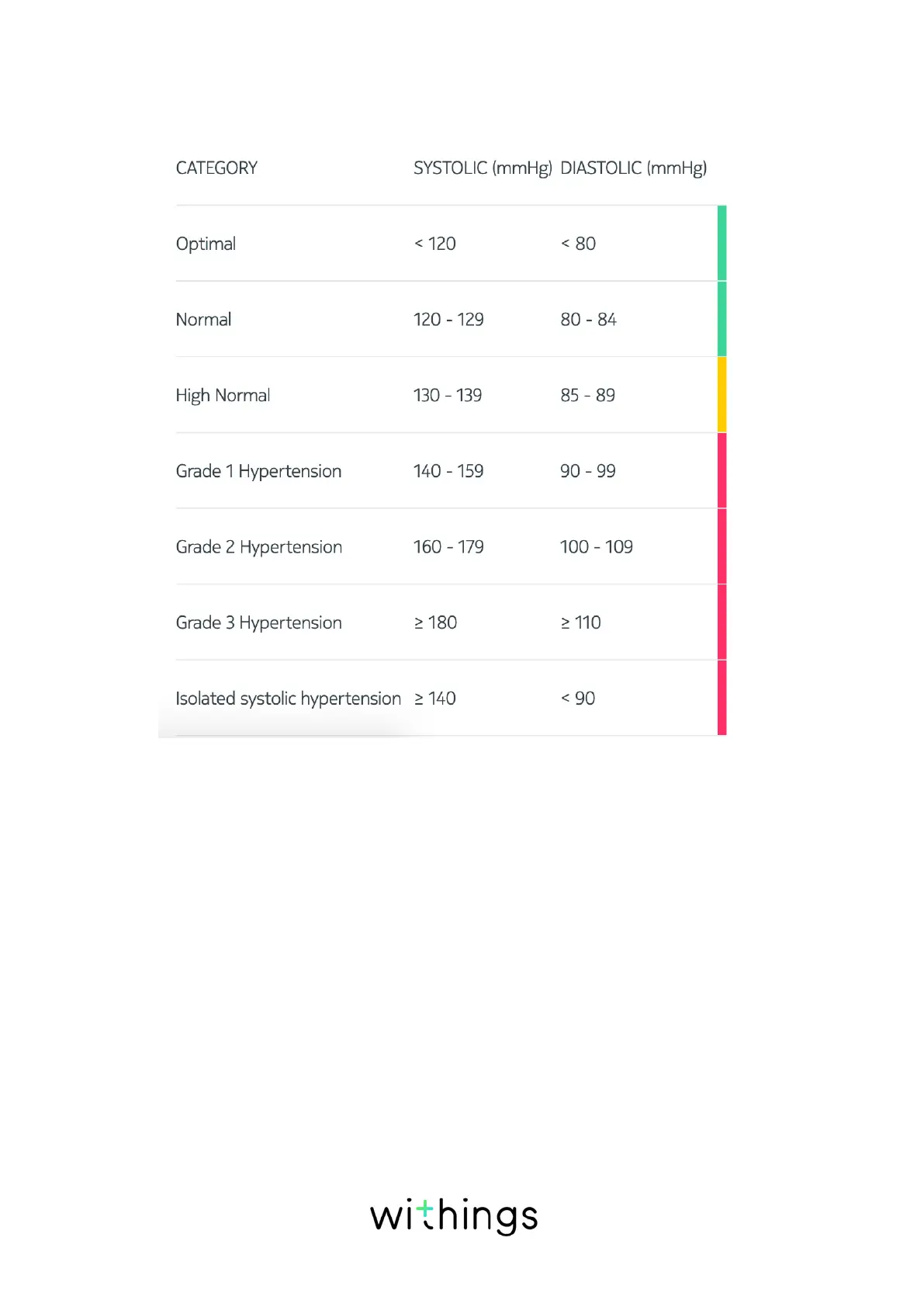This screenshot has width=924, height=1307.
Task: Select the SYSTOLIC (mmHg) column header
Action: [482, 168]
